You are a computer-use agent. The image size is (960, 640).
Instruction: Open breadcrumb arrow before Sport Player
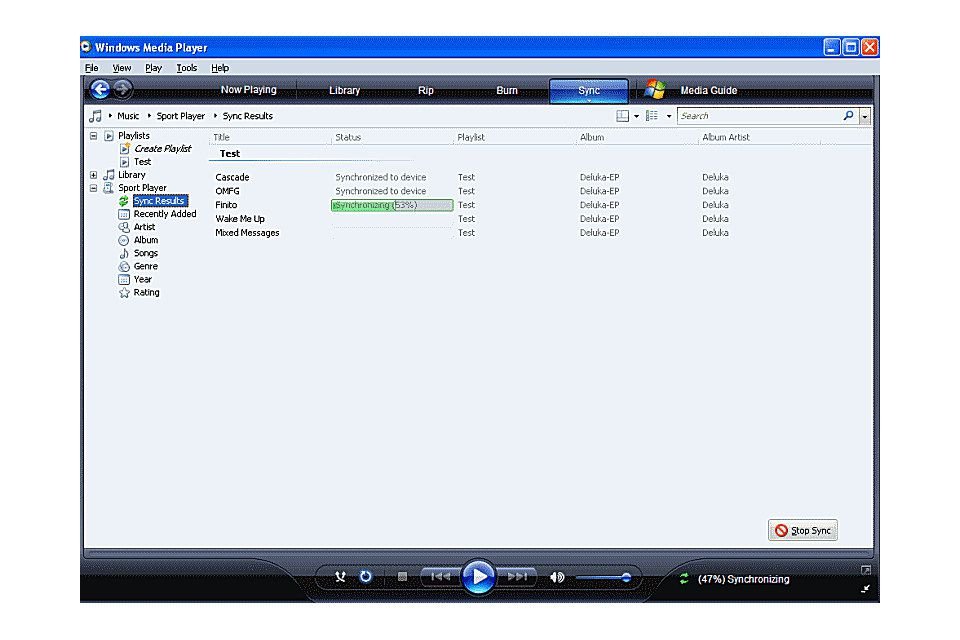point(149,116)
